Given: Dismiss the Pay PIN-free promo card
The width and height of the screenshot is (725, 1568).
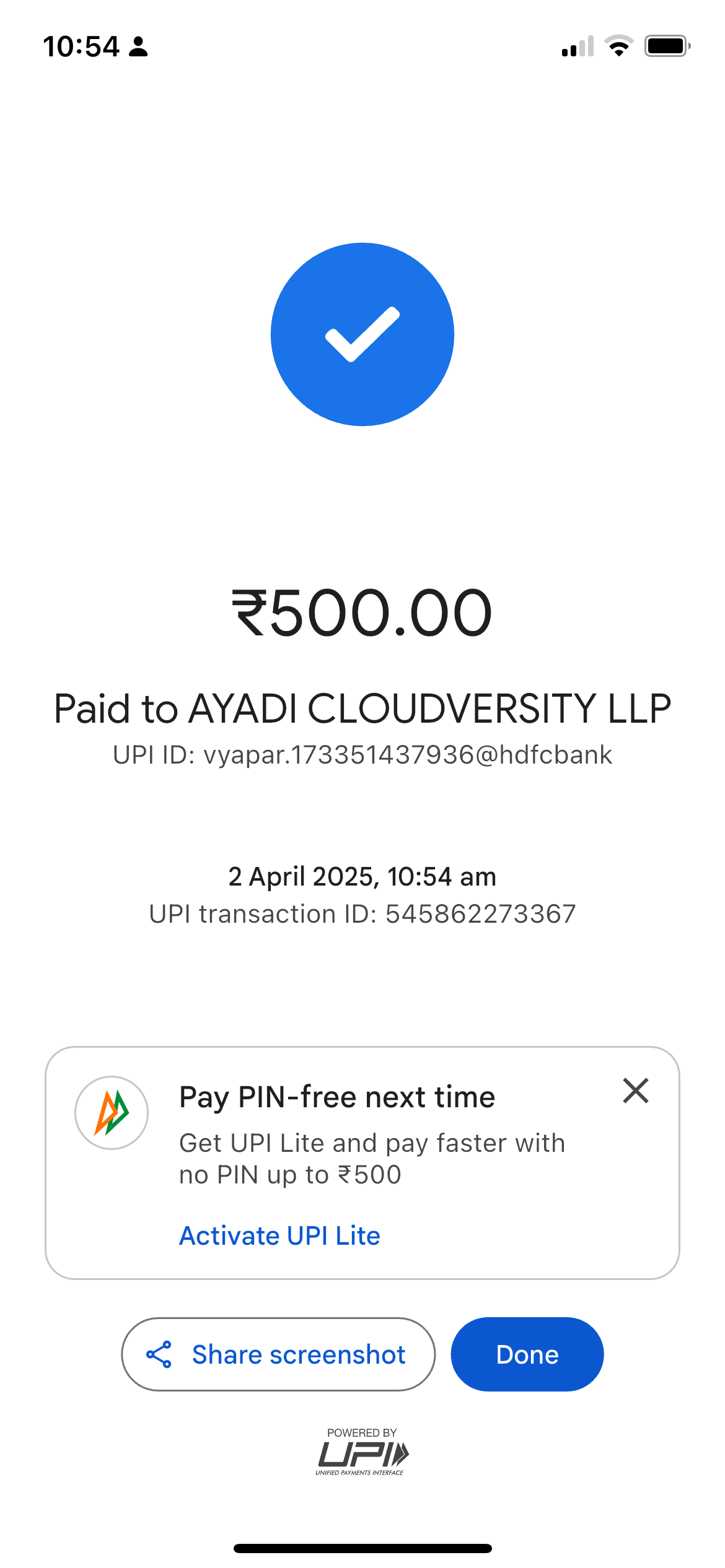Looking at the screenshot, I should point(635,1091).
